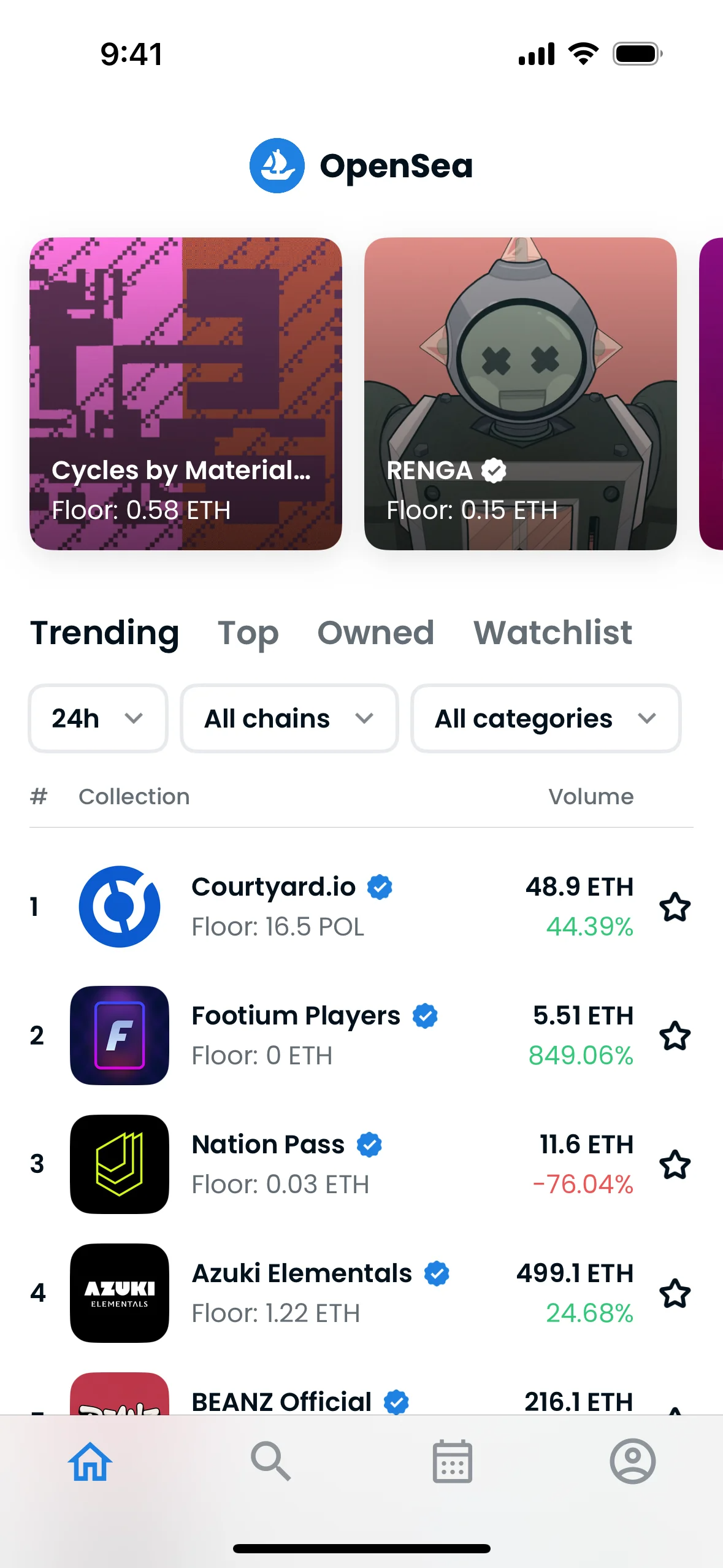Viewport: 723px width, 1568px height.
Task: Open the Search tab icon
Action: point(270,1461)
